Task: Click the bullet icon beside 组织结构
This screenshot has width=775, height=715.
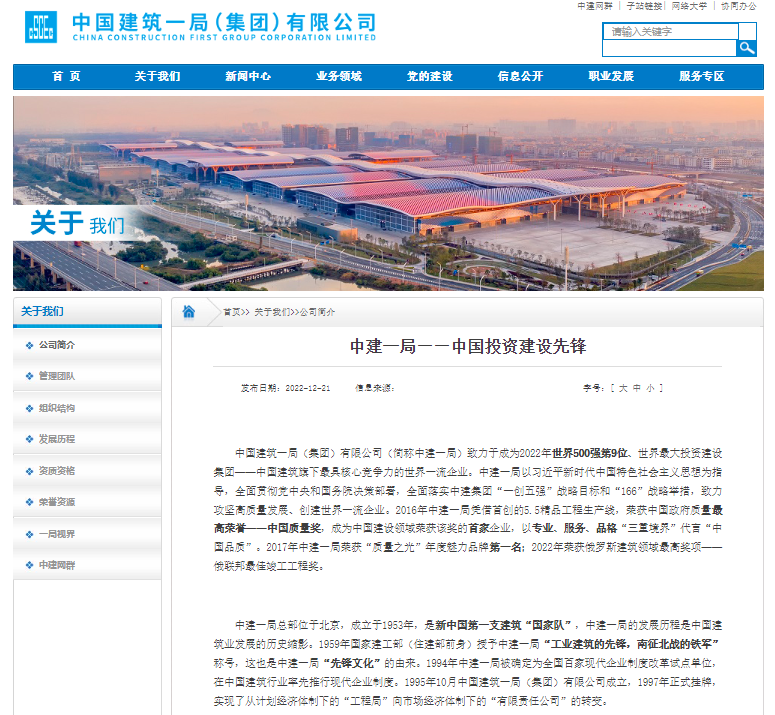Action: 30,409
